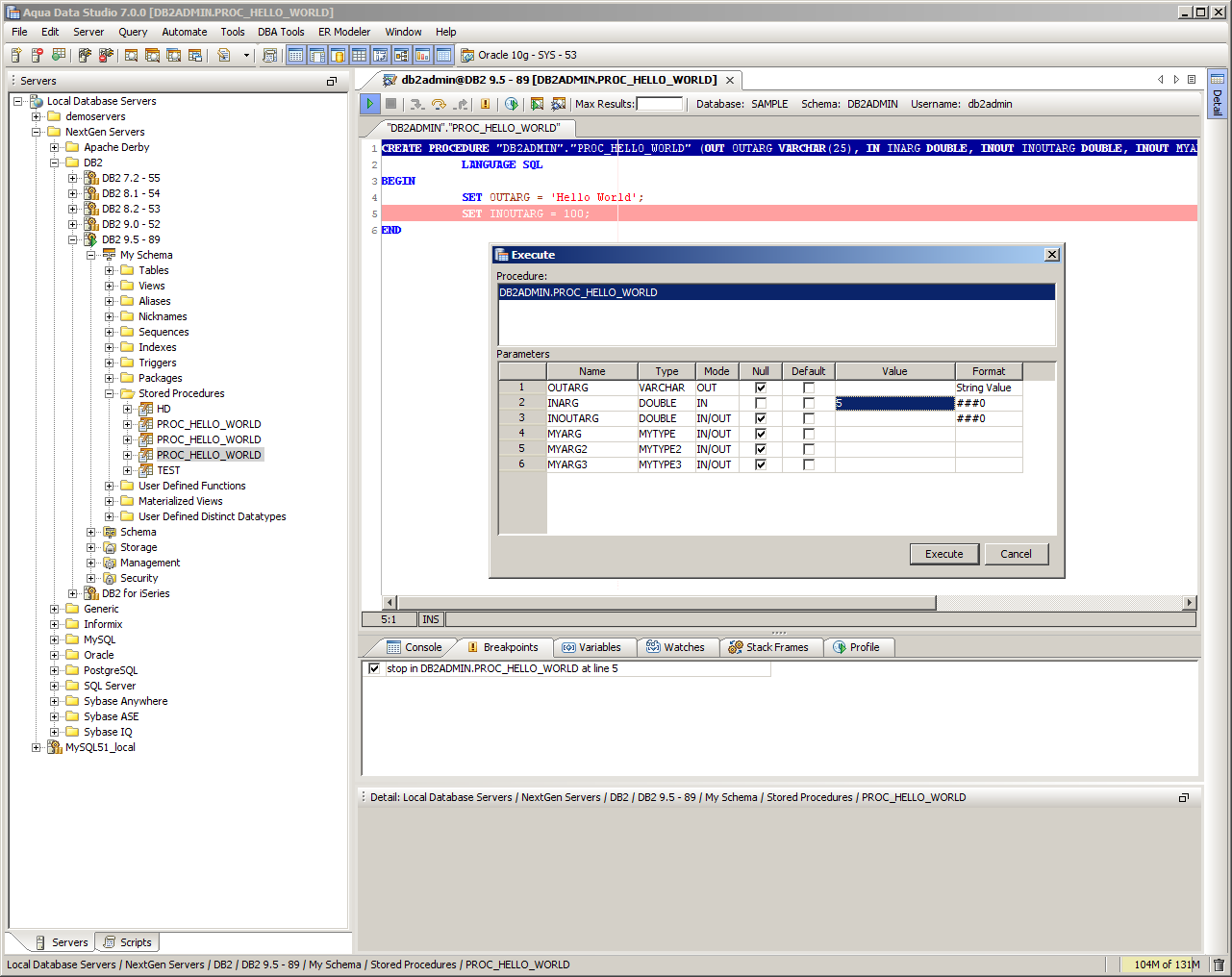Expand the Oracle folder node

click(x=55, y=655)
